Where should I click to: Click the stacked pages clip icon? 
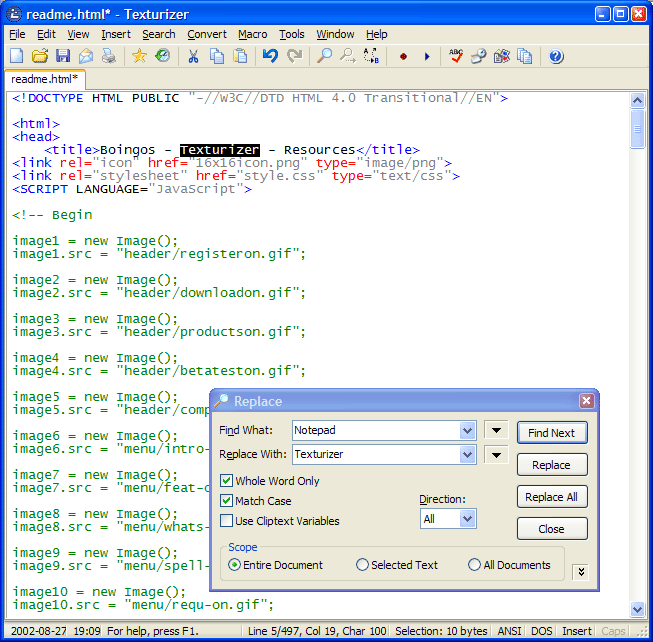[x=525, y=56]
